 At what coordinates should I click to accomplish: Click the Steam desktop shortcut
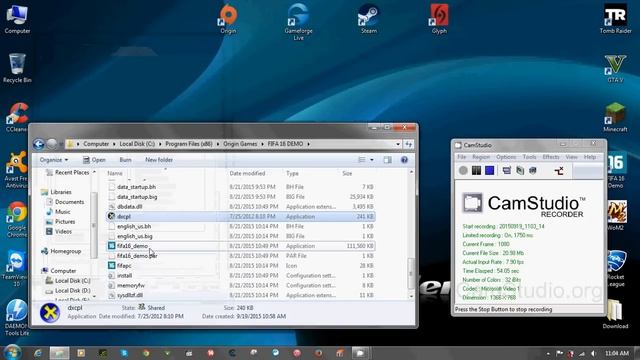click(x=369, y=19)
